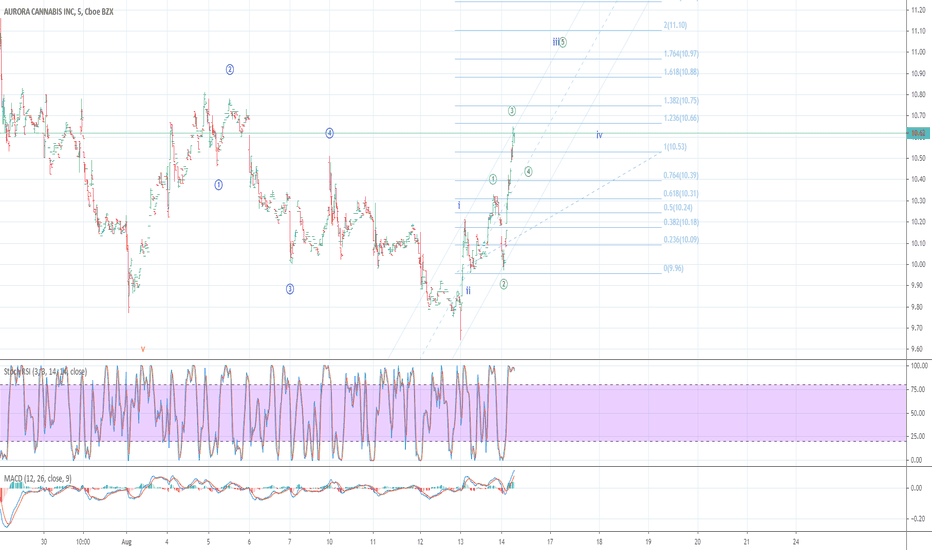Click the 0.5(10.24) Fibonacci level label

tap(678, 208)
